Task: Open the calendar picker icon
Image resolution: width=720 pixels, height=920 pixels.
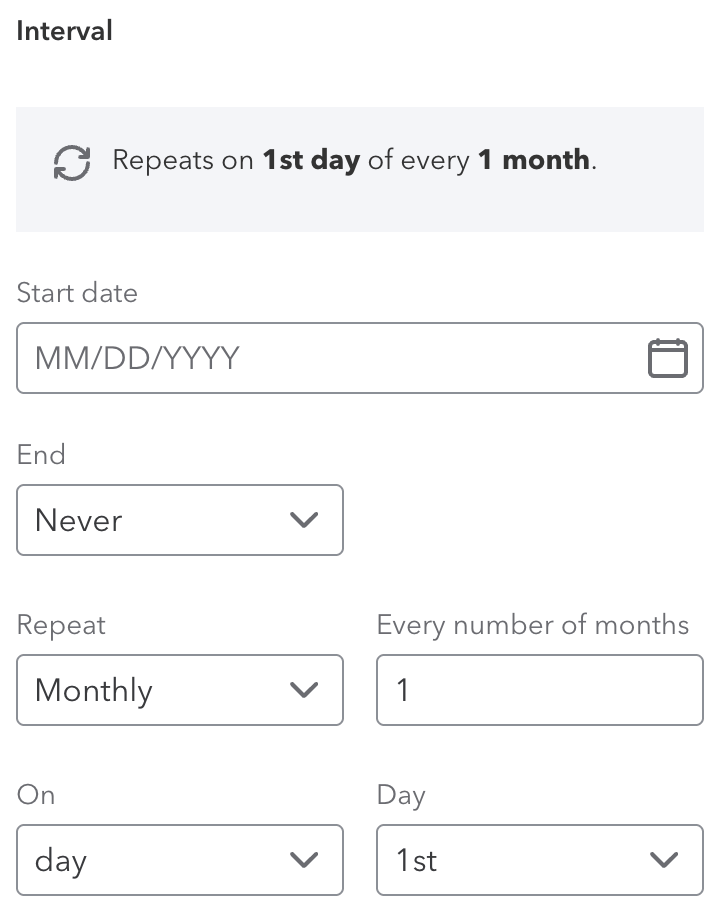Action: tap(667, 358)
